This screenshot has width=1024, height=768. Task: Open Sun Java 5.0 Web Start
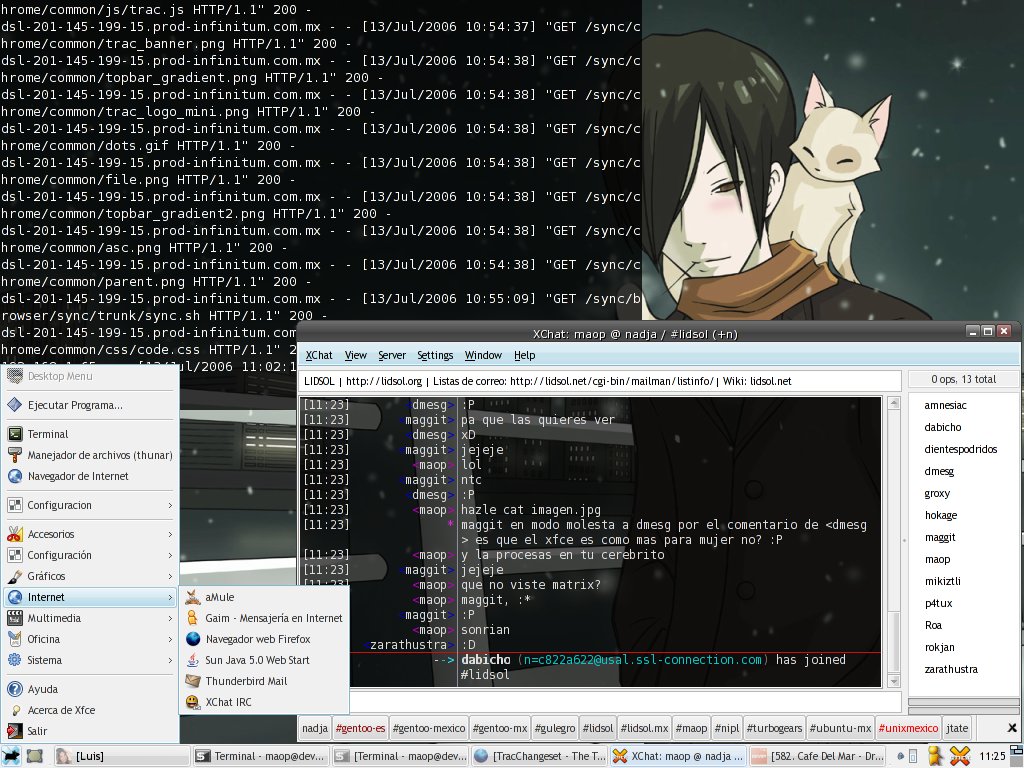point(264,660)
